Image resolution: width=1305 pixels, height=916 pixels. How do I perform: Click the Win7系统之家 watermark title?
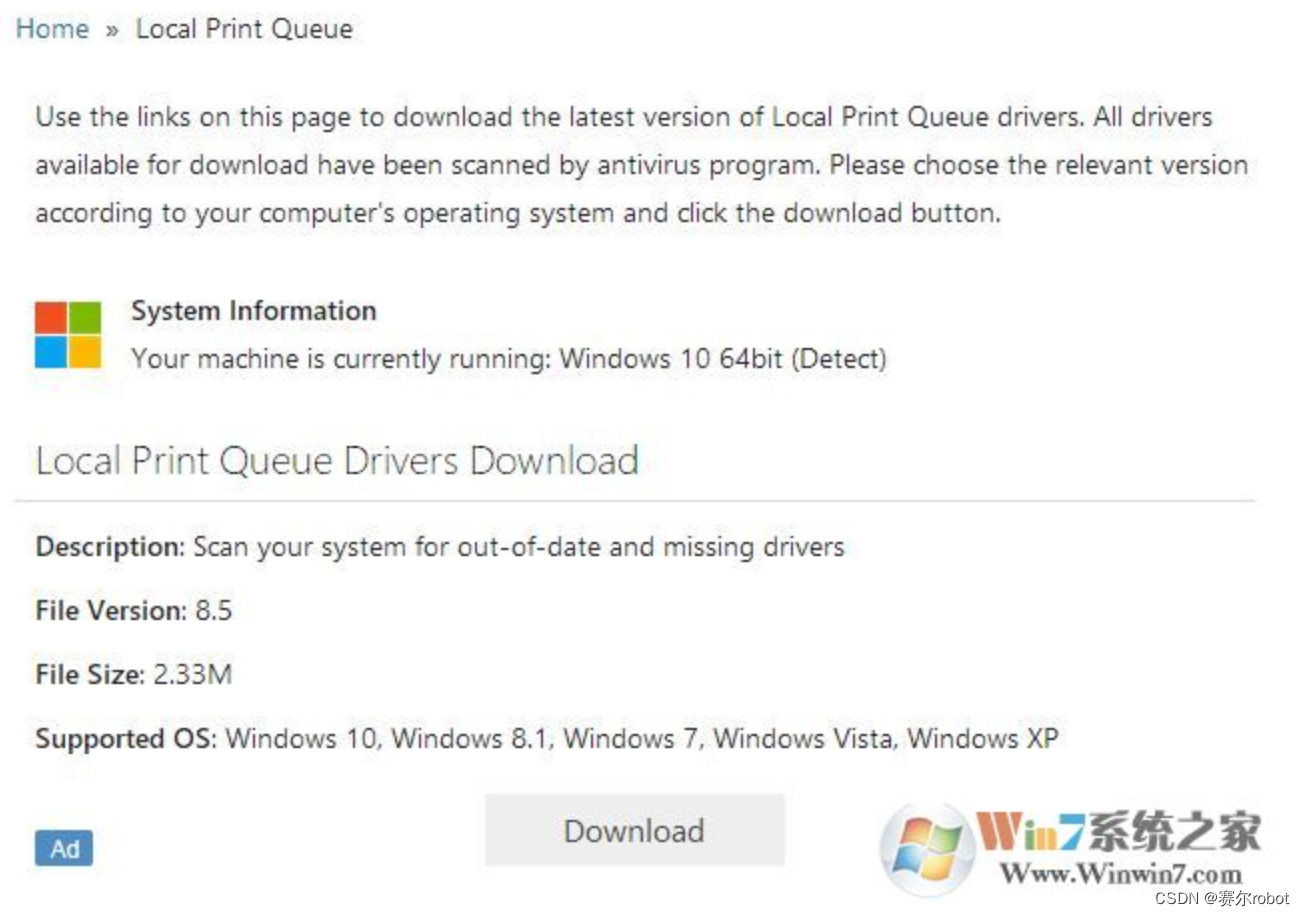point(1119,831)
